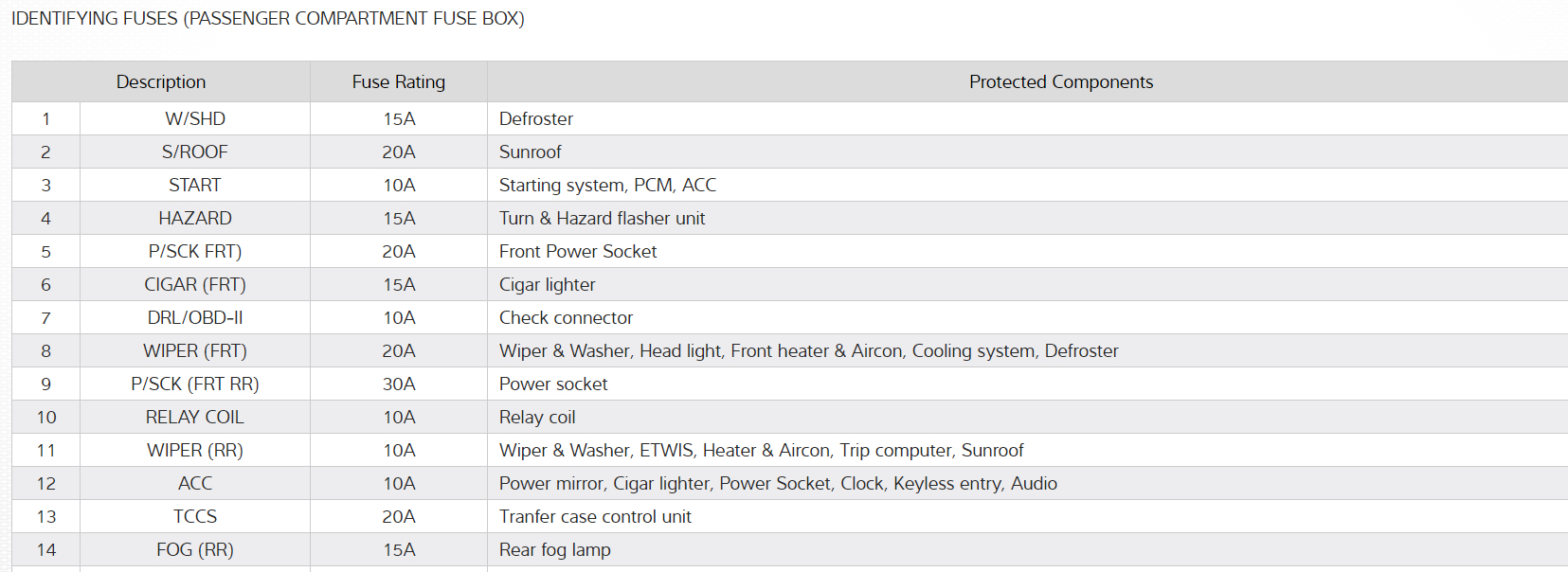
Task: Click the 'IDENTIFYING FUSES' page heading
Action: pyautogui.click(x=268, y=19)
